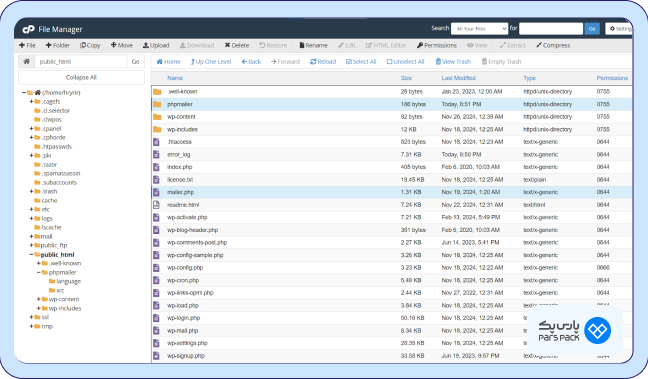Select the lscache folder in tree
Viewport: 648px width, 379px height.
tap(51, 227)
